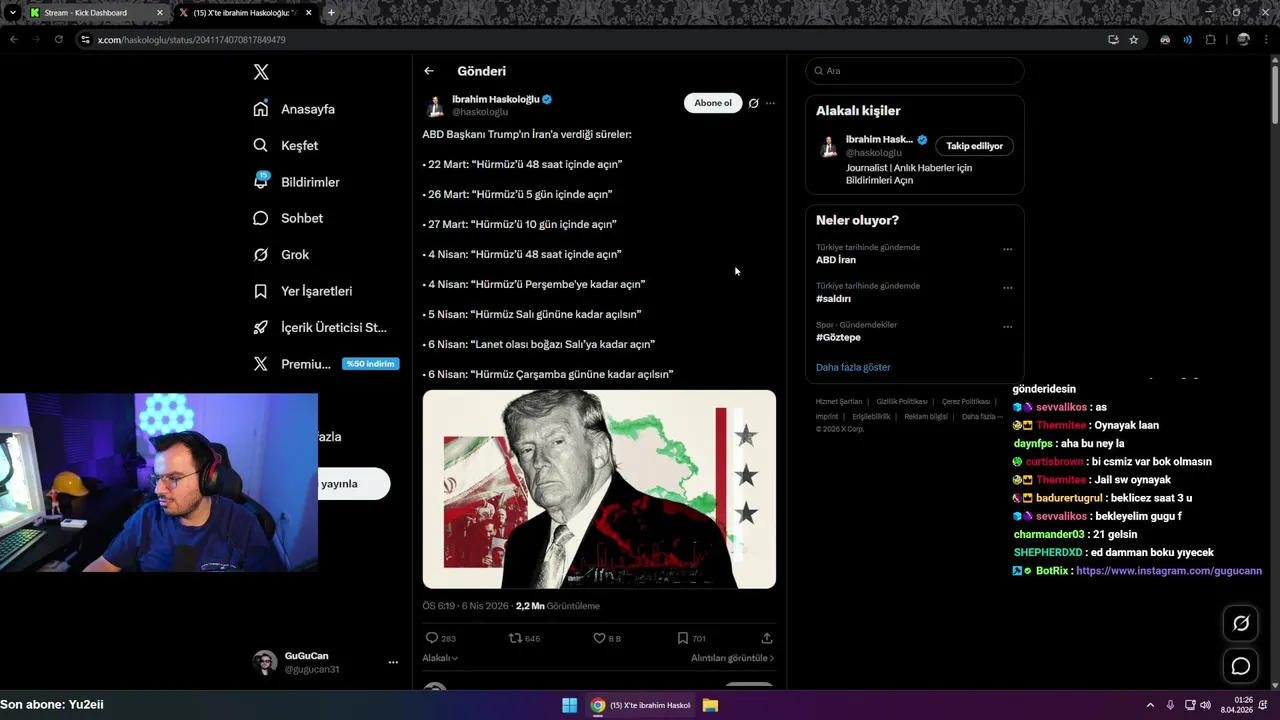Expand the Alakalı sort dropdown
Image resolution: width=1280 pixels, height=720 pixels.
440,658
